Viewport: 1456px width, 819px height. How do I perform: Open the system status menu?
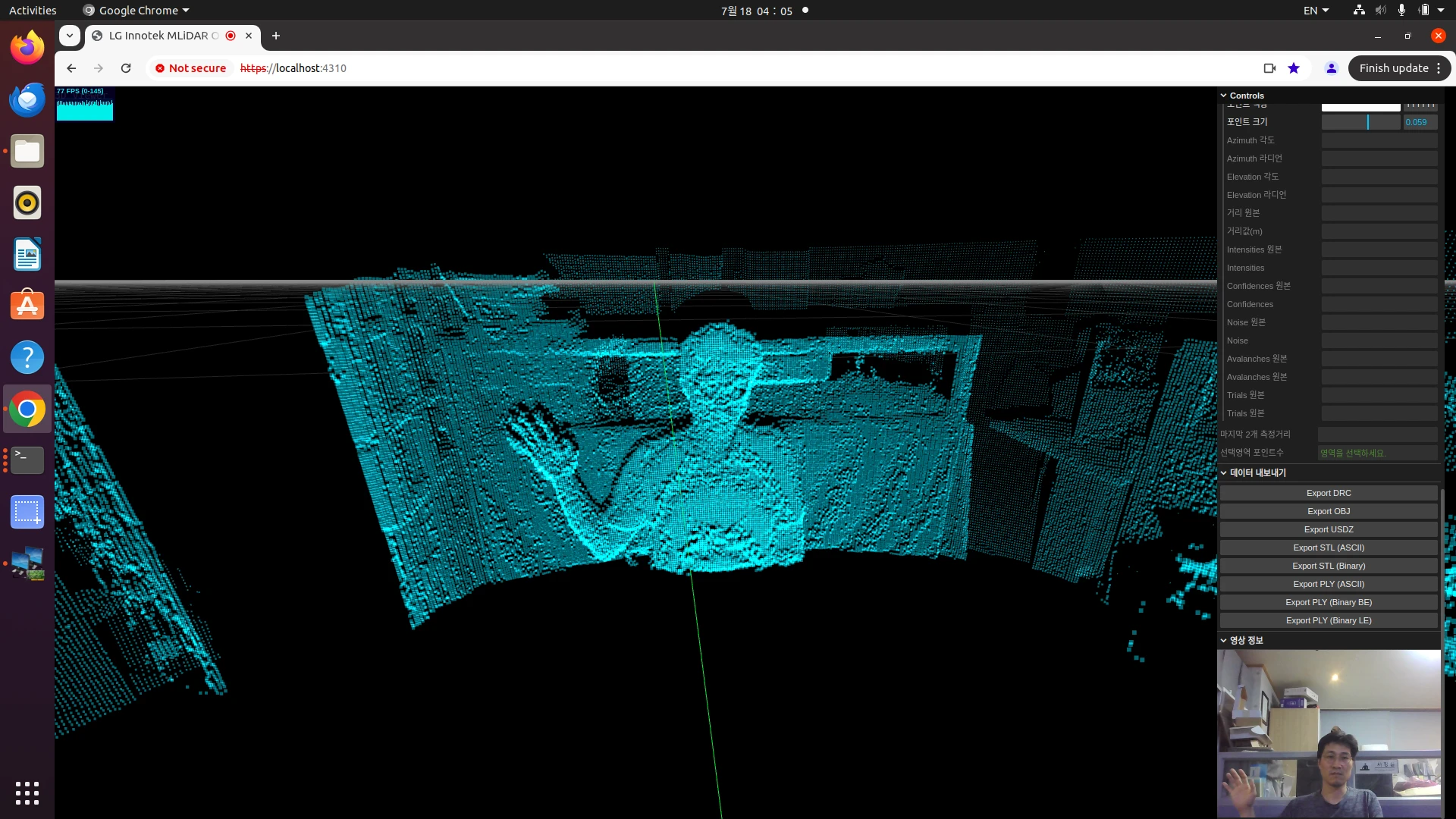[1398, 11]
